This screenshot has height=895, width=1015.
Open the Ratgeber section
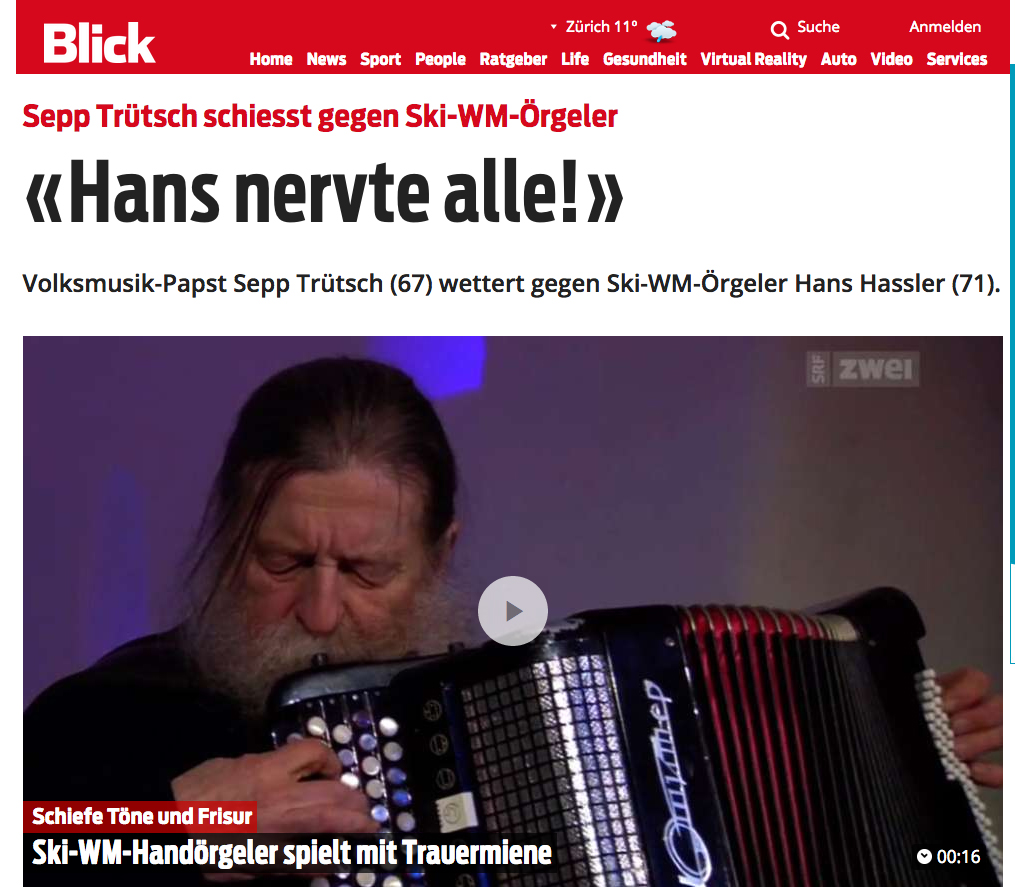pyautogui.click(x=513, y=60)
